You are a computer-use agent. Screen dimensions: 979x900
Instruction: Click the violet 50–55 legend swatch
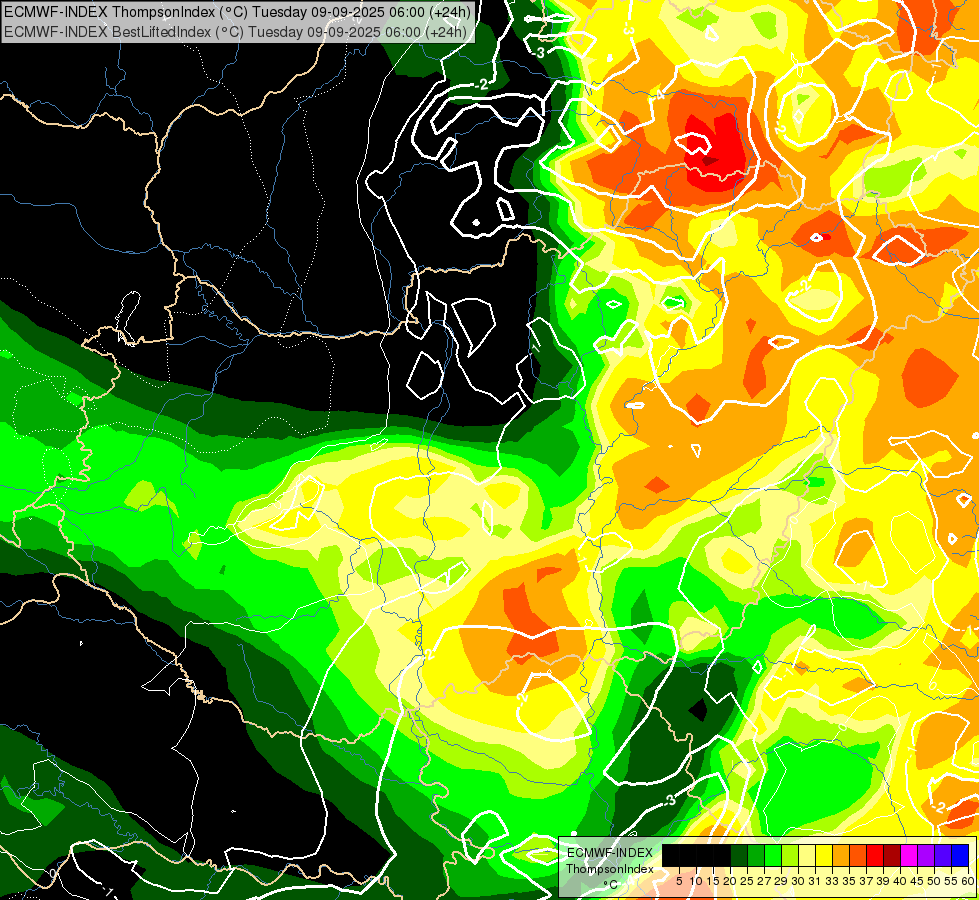pos(943,855)
